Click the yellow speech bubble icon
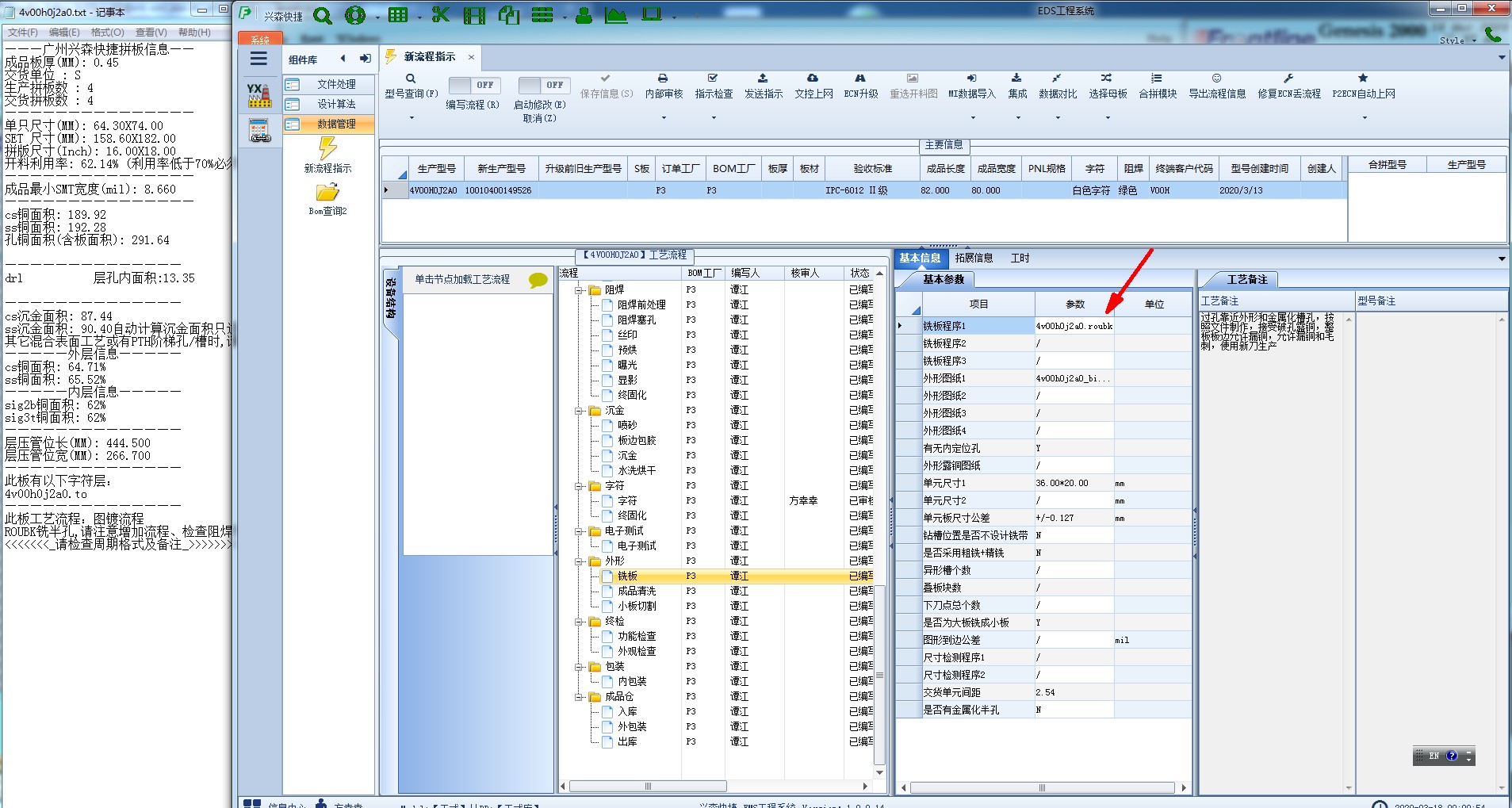Image resolution: width=1512 pixels, height=808 pixels. pos(538,280)
